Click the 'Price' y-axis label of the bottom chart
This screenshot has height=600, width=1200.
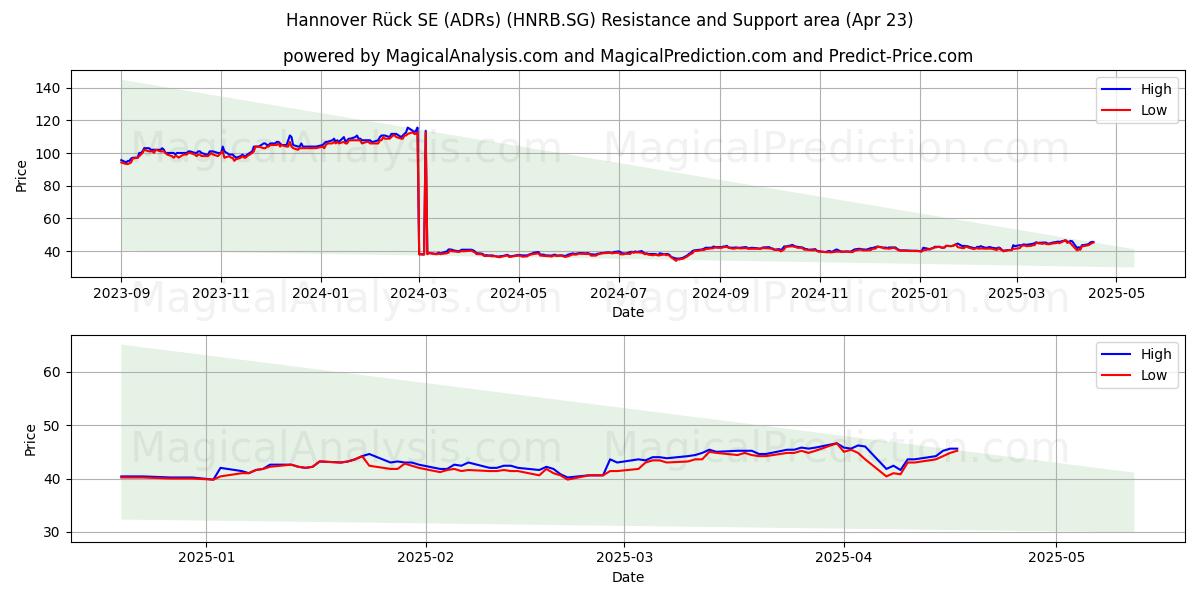30,439
